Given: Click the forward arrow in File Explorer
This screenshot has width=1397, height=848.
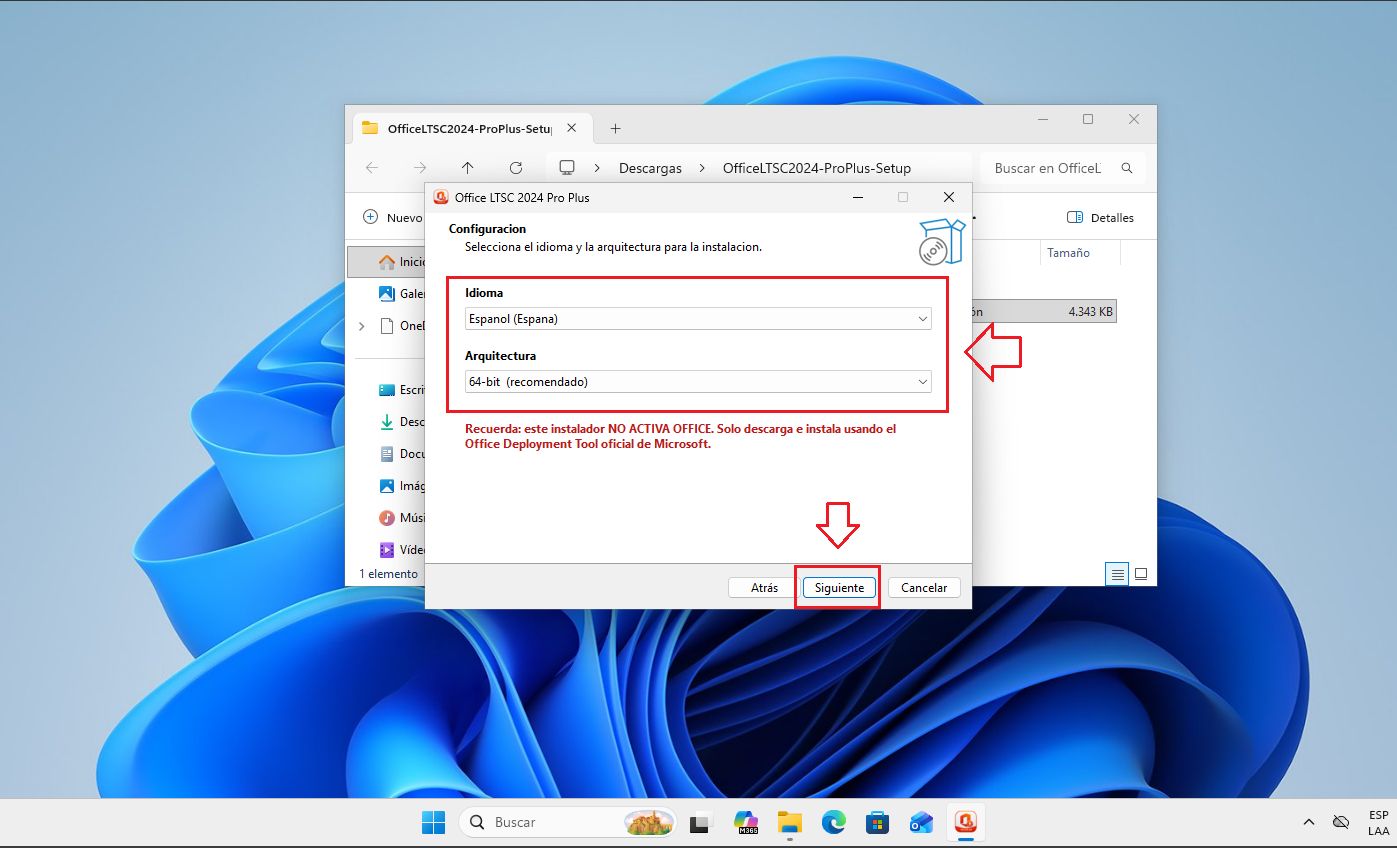Looking at the screenshot, I should coord(420,168).
